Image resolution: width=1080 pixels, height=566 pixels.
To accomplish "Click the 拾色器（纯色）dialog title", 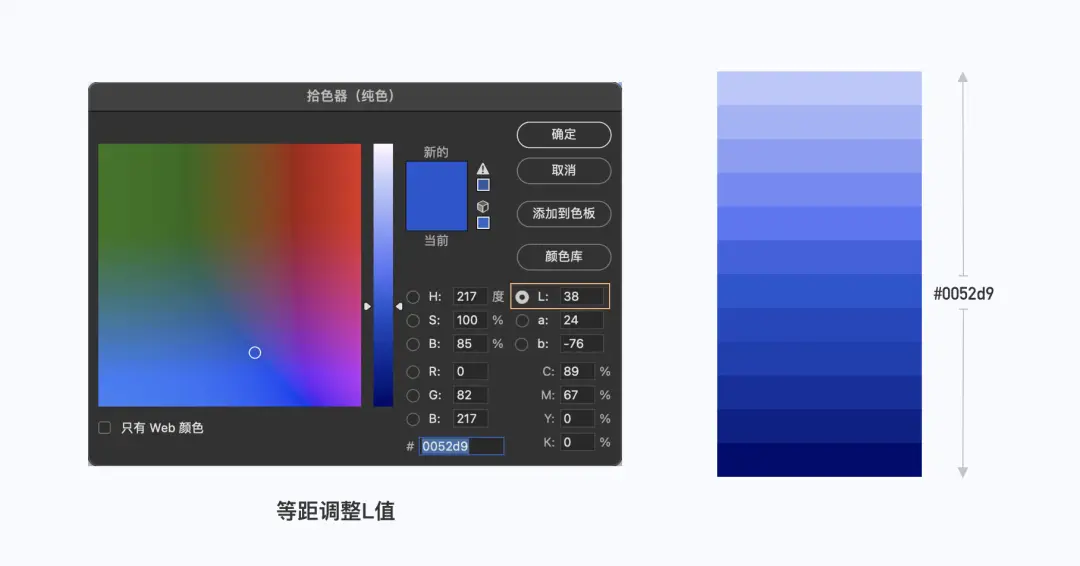I will 353,96.
